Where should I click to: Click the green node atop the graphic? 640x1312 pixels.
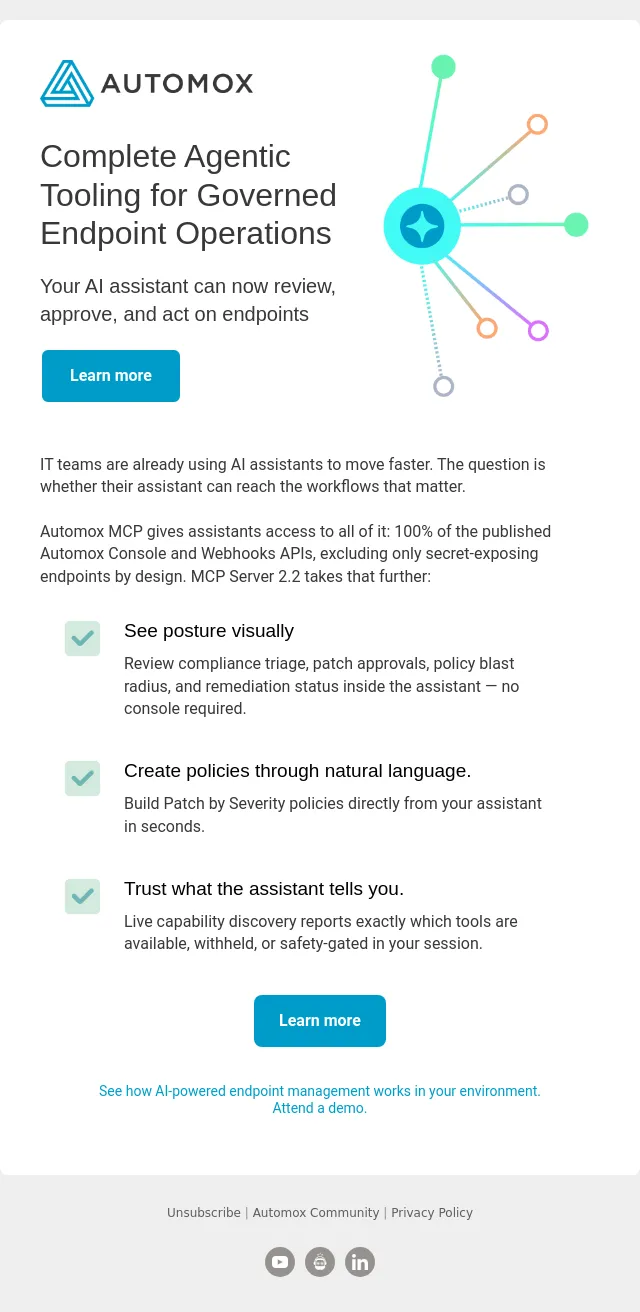coord(443,67)
